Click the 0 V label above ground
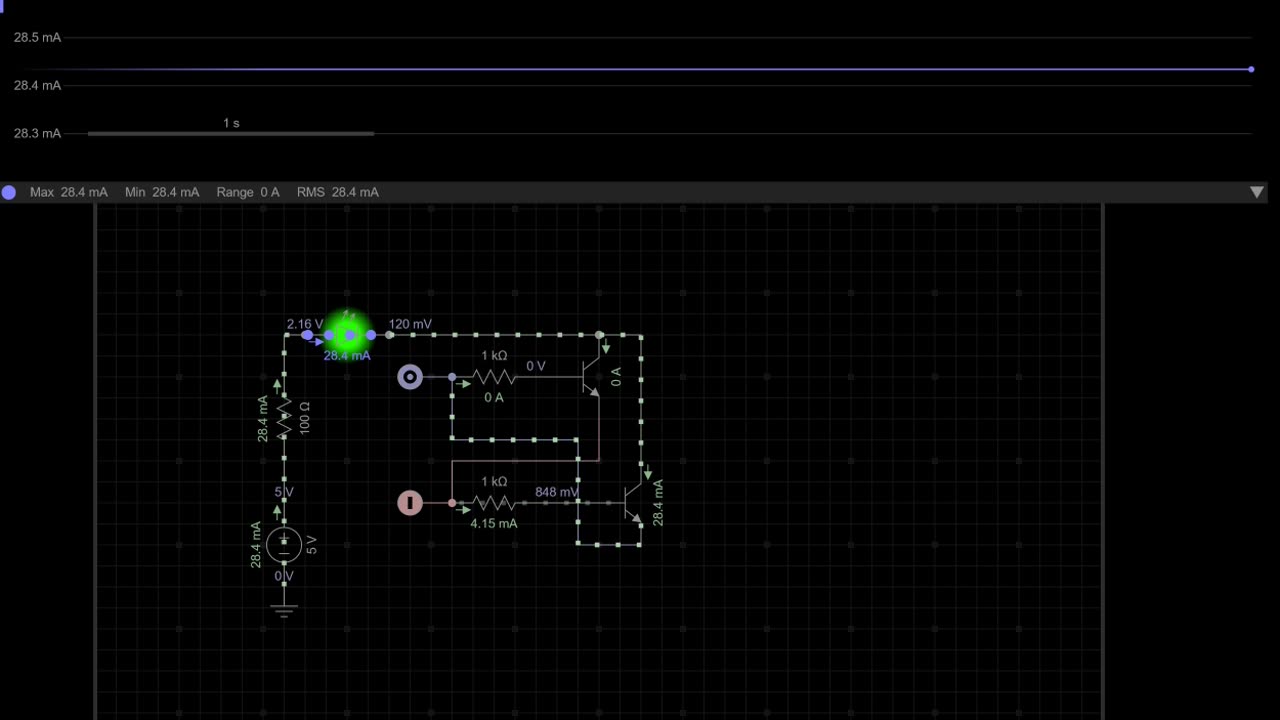The width and height of the screenshot is (1280, 720). 284,576
